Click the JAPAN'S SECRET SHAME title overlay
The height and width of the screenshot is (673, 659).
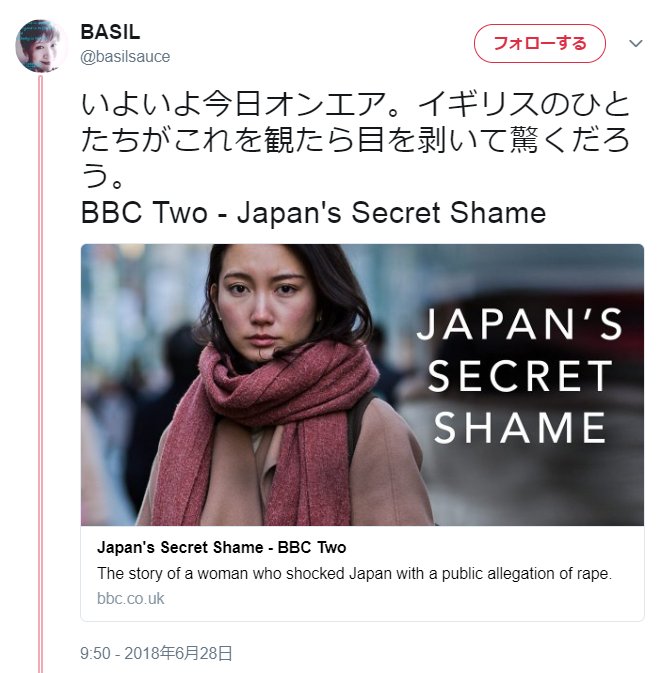[520, 376]
